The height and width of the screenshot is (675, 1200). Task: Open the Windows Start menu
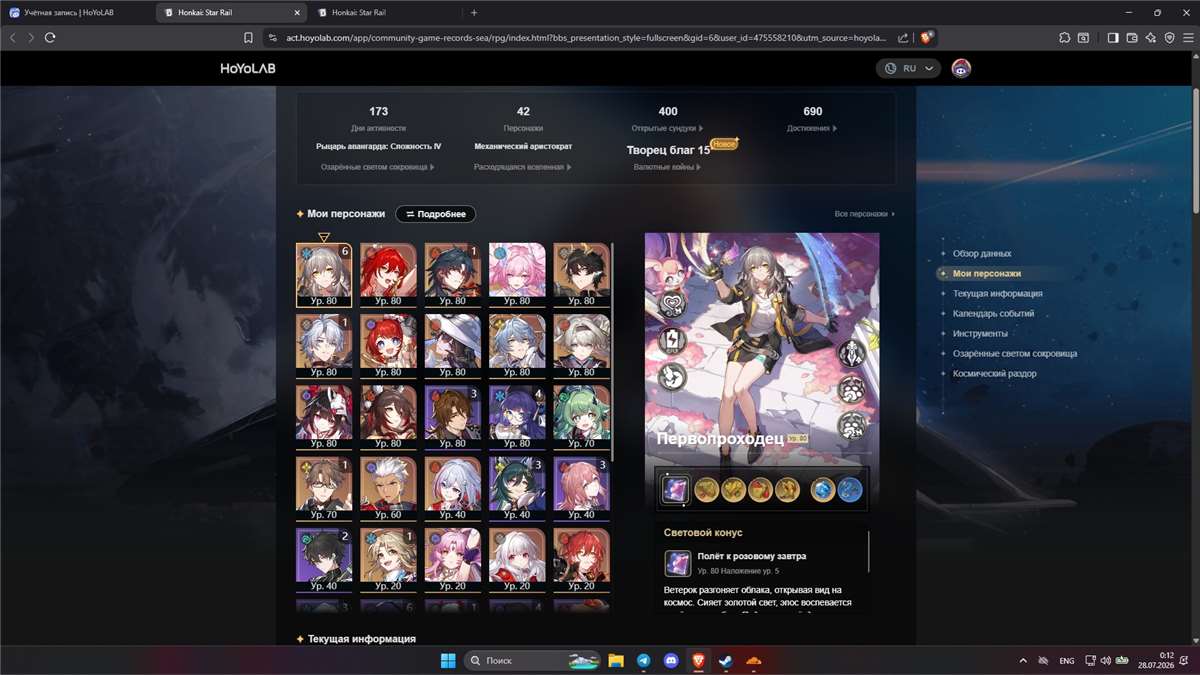tap(448, 660)
